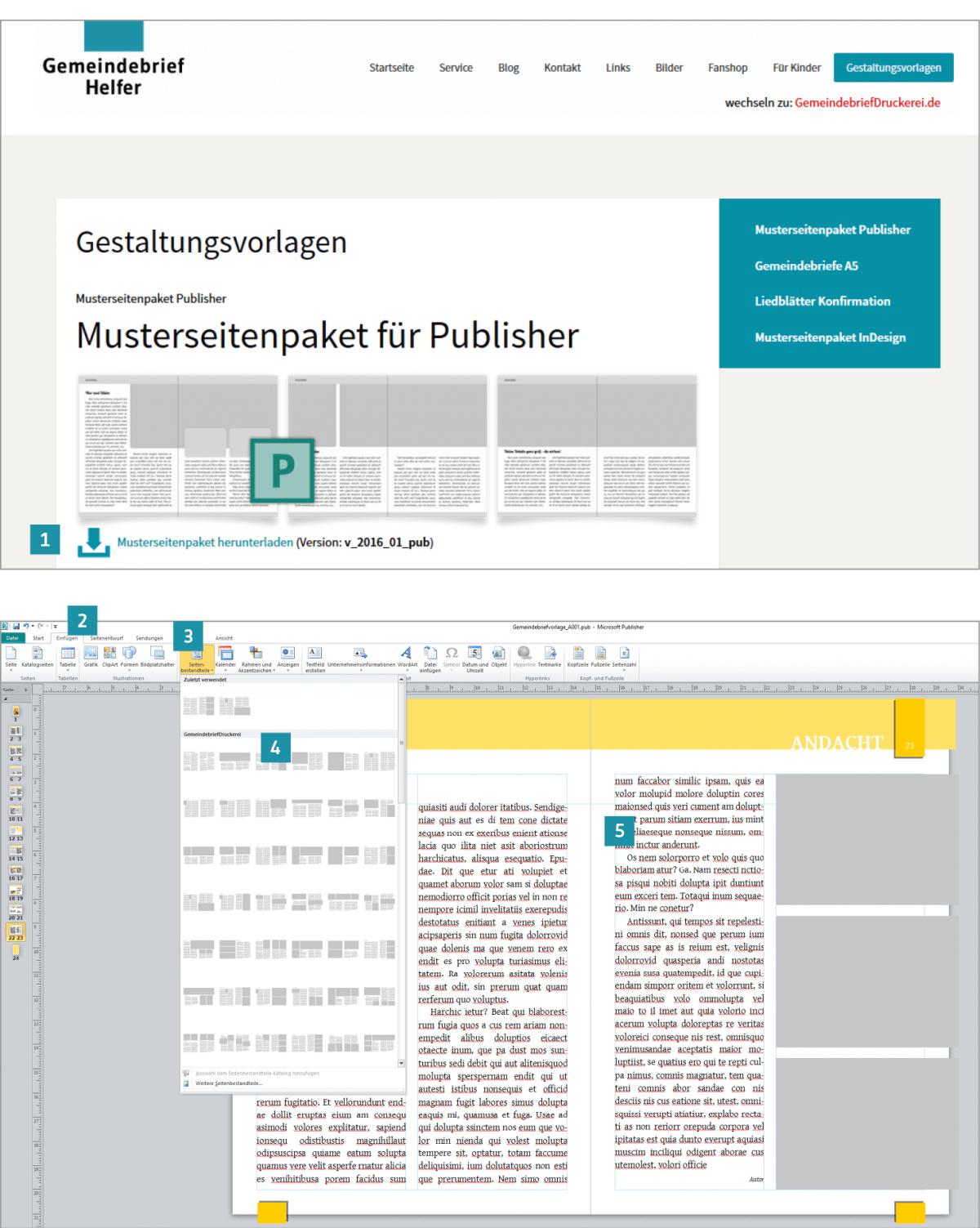This screenshot has height=1228, width=980.
Task: Switch to the Sendungen tab
Action: 149,638
